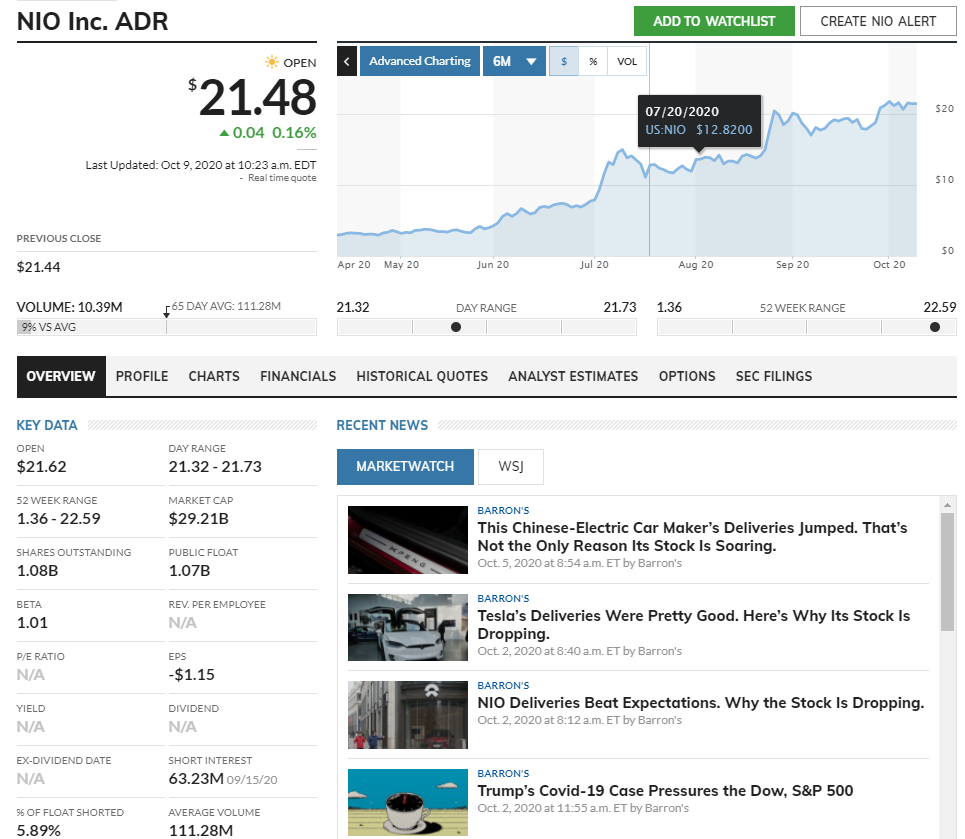Click the PUBLIC FLOAT value 1.07B
The width and height of the screenshot is (965, 839).
click(x=189, y=571)
